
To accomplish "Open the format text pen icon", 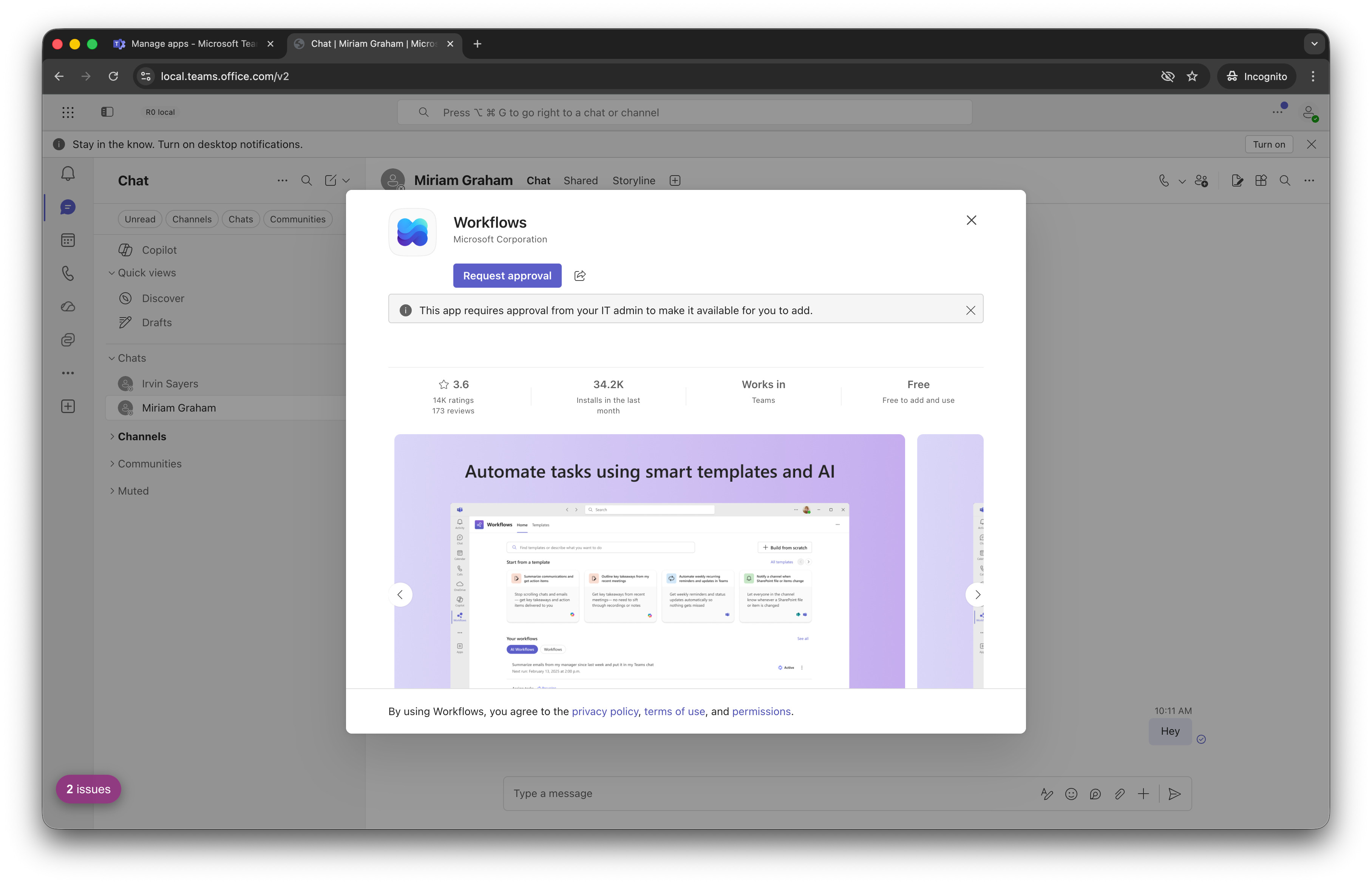I will pos(1047,794).
